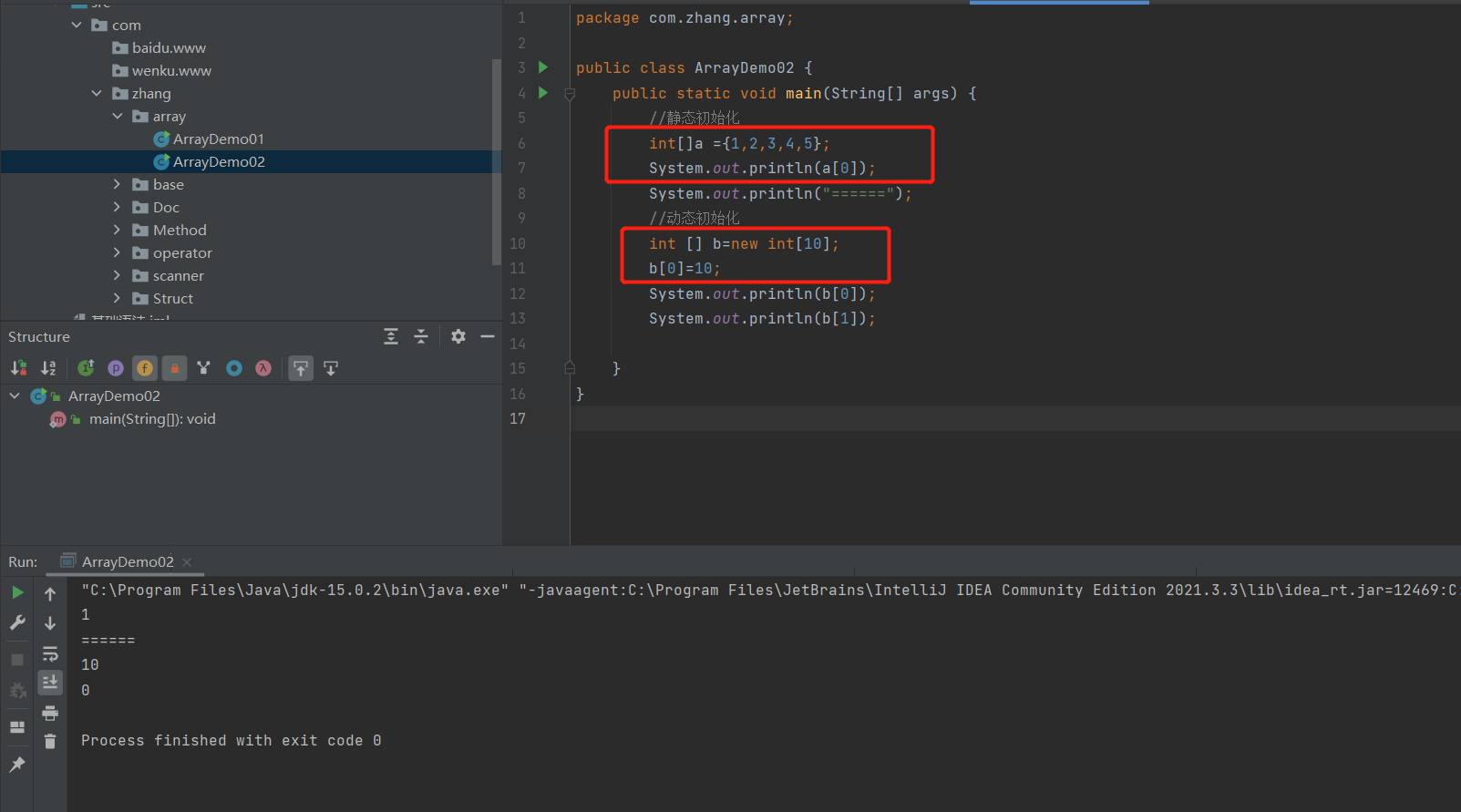Rerun ArrayDemo02 from Run panel
Screen dimensions: 1461x812
click(x=17, y=592)
